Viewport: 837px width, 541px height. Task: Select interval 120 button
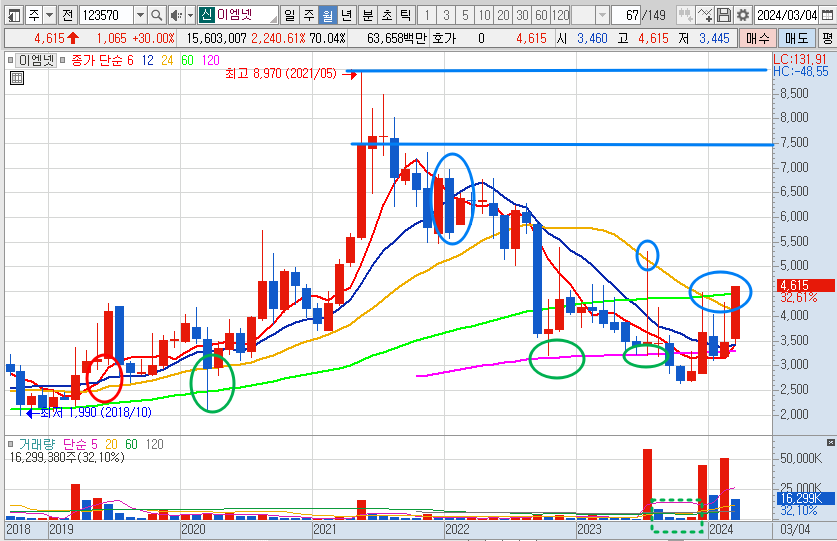tap(560, 15)
